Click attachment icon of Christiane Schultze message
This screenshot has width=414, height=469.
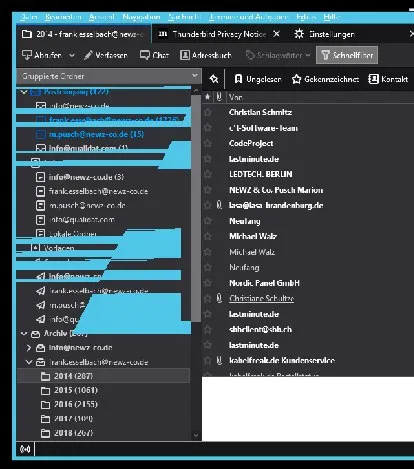click(x=219, y=298)
